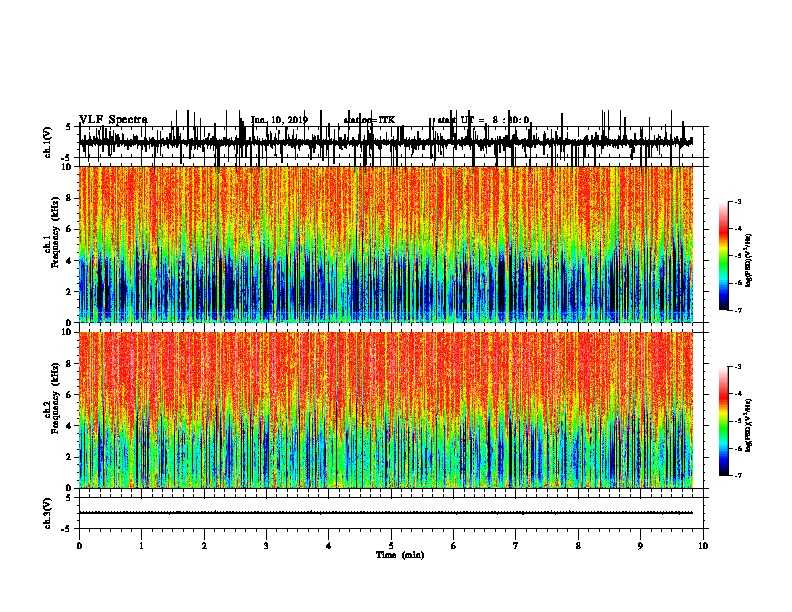Screen dimensions: 792x612
Task: Click the ch.2 color bar unit label
Action: [749, 425]
